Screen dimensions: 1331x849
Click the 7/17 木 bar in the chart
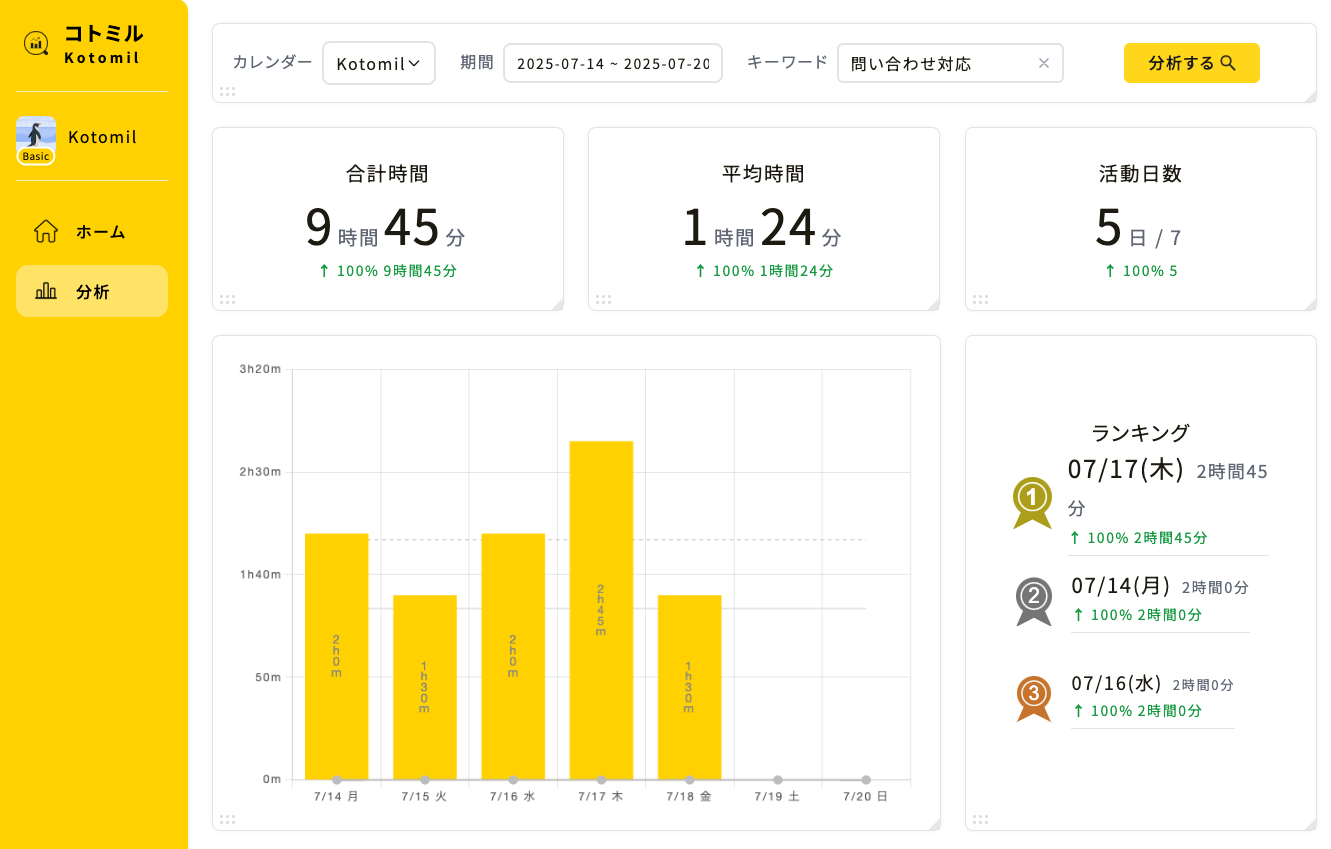pyautogui.click(x=601, y=610)
